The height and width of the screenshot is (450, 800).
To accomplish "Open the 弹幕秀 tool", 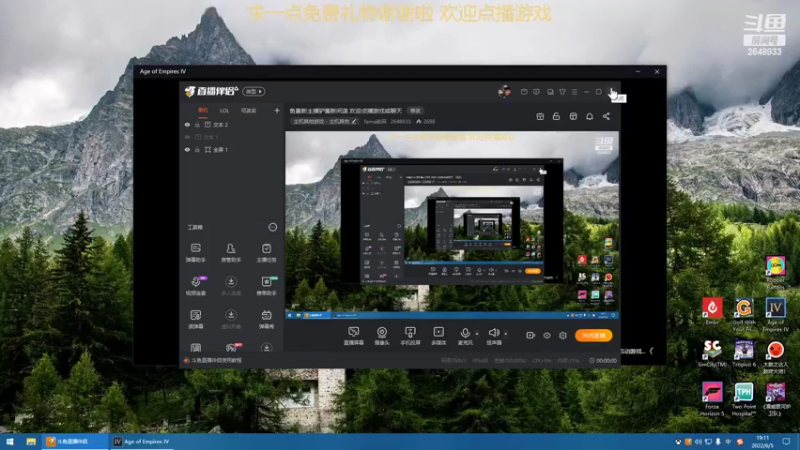I will click(266, 319).
